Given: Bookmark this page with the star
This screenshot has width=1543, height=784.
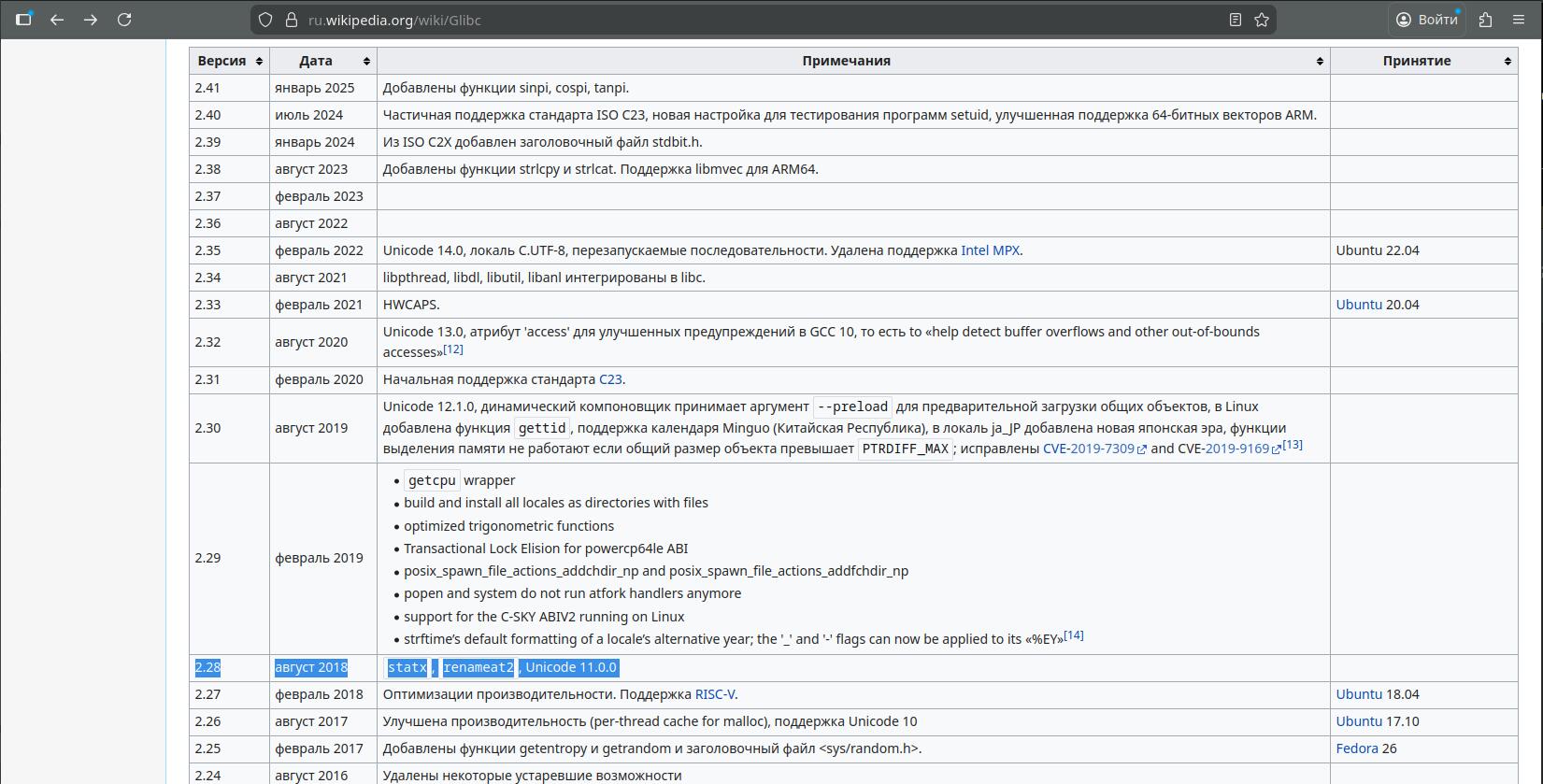Looking at the screenshot, I should [1262, 20].
